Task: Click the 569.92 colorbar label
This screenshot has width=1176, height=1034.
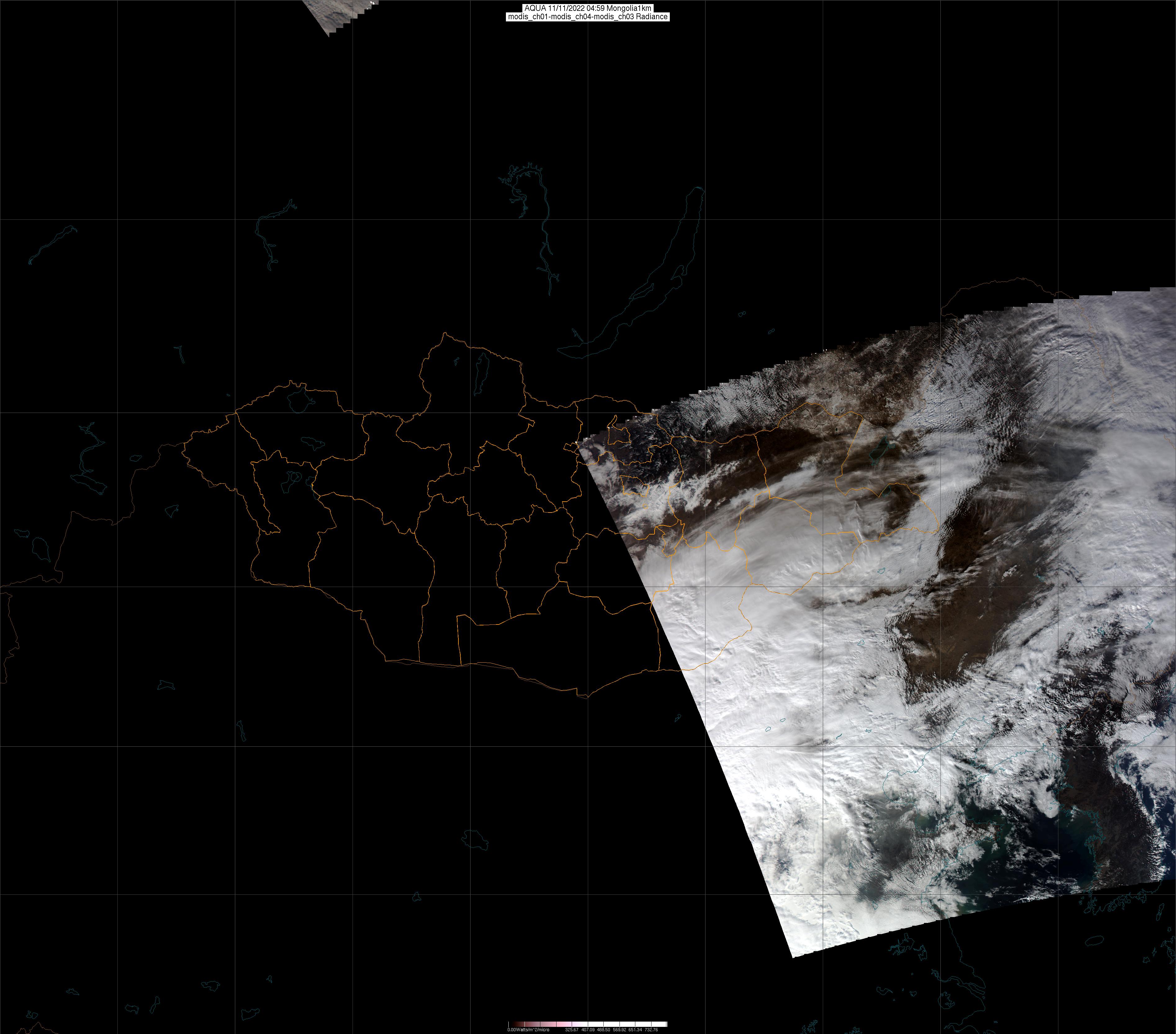Action: 619,1029
